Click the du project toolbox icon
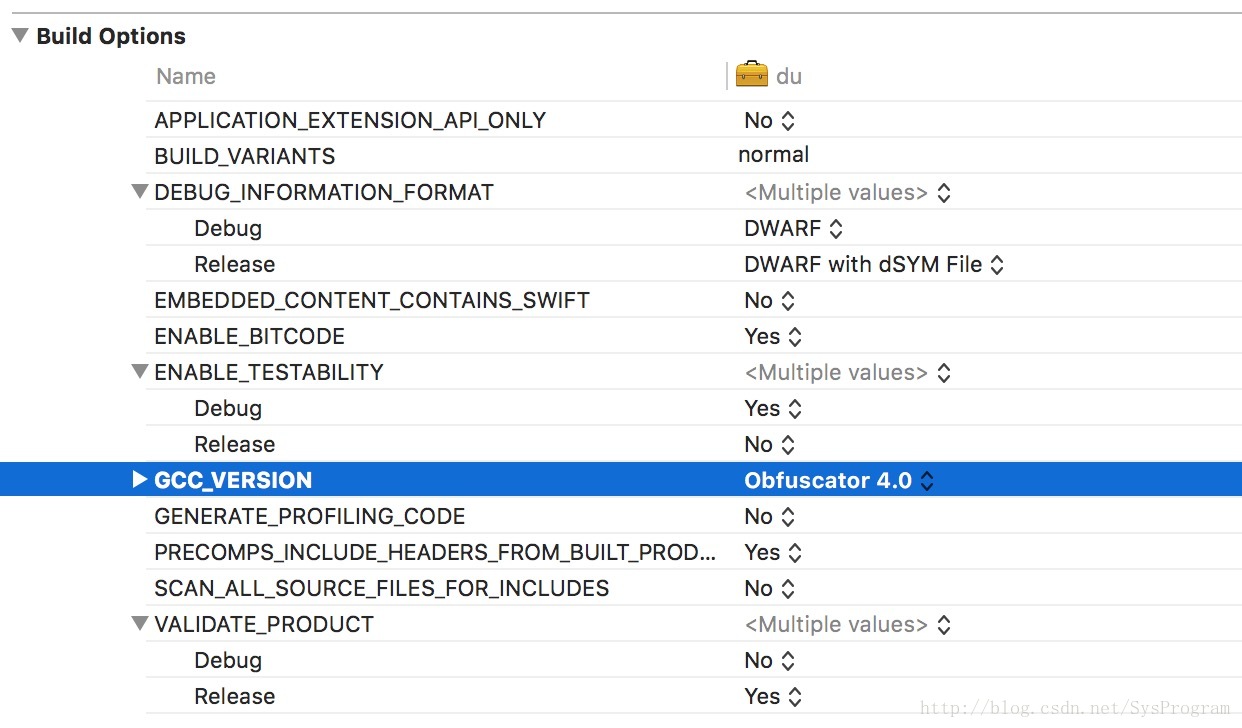This screenshot has height=728, width=1242. pyautogui.click(x=751, y=75)
